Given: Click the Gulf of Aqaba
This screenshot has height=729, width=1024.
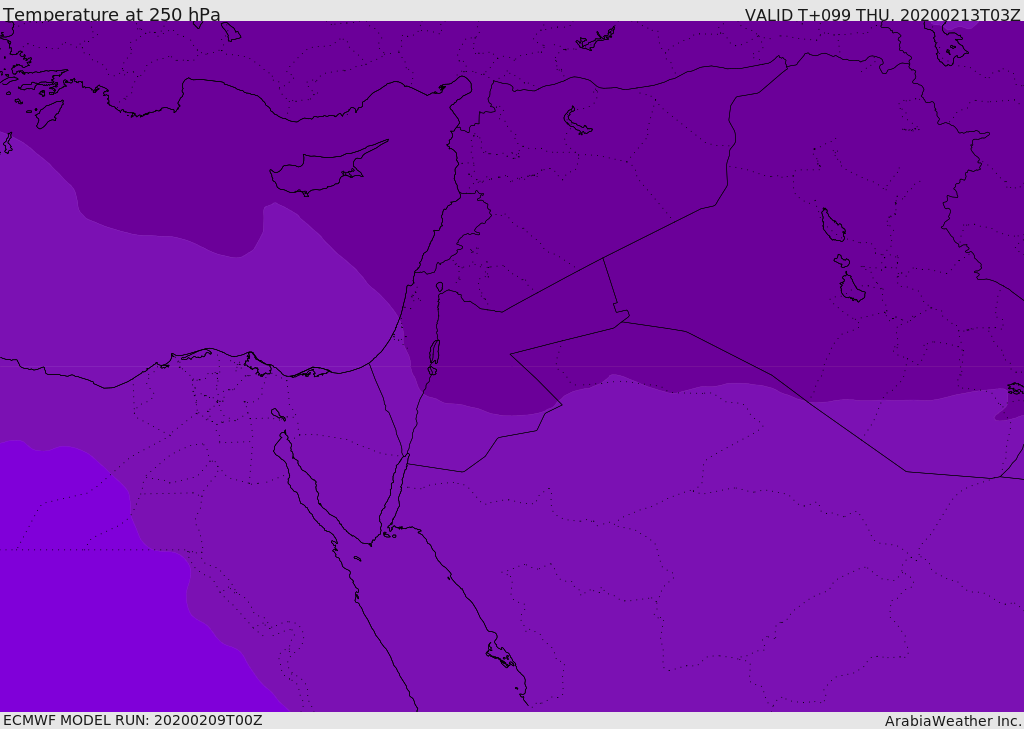Looking at the screenshot, I should coord(396,490).
